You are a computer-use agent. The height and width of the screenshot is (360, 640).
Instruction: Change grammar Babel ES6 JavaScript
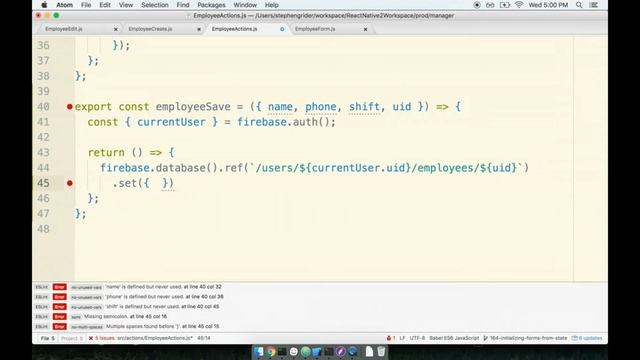click(x=454, y=338)
